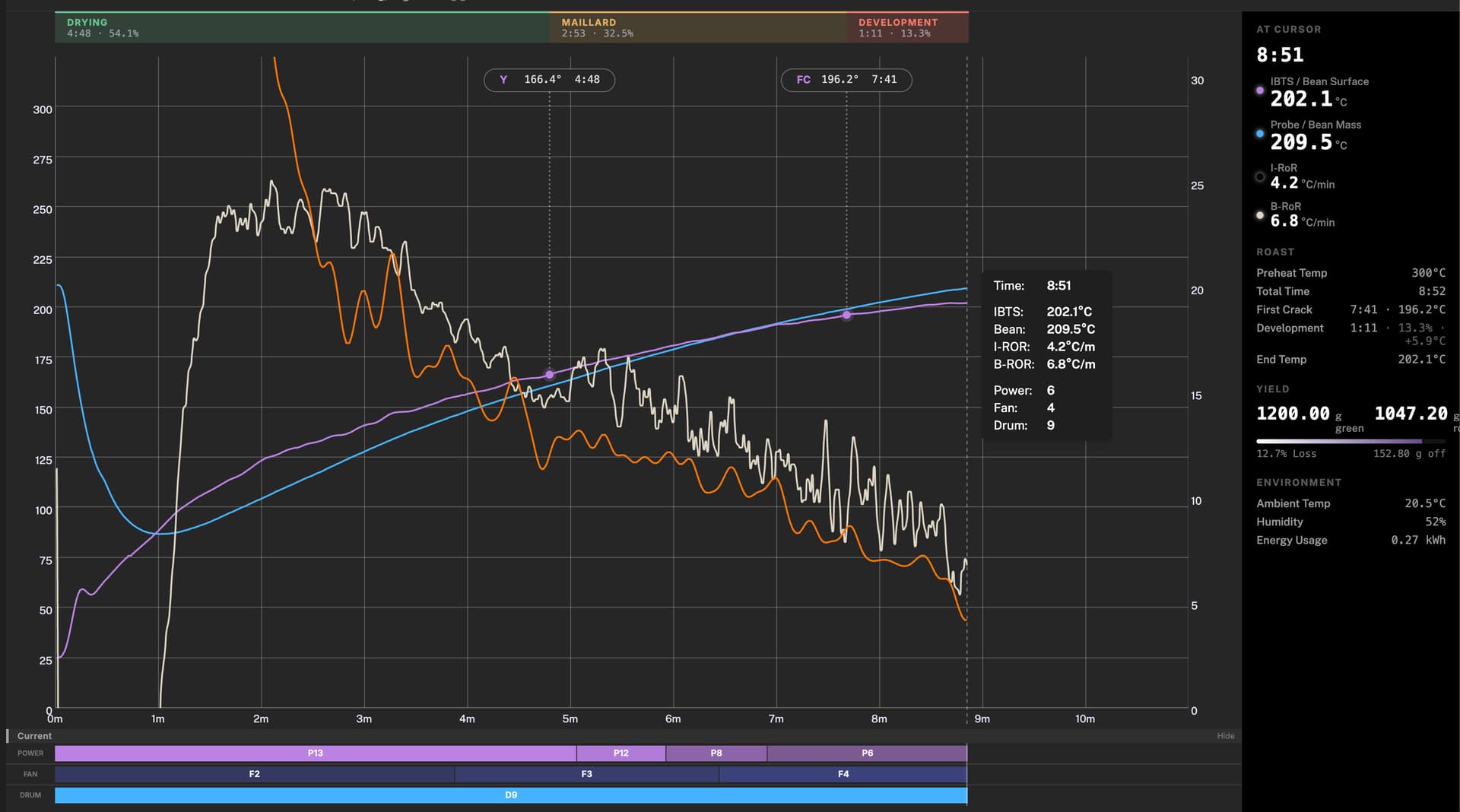Click the ROAST section heading
Viewport: 1460px width, 812px height.
coord(1275,252)
